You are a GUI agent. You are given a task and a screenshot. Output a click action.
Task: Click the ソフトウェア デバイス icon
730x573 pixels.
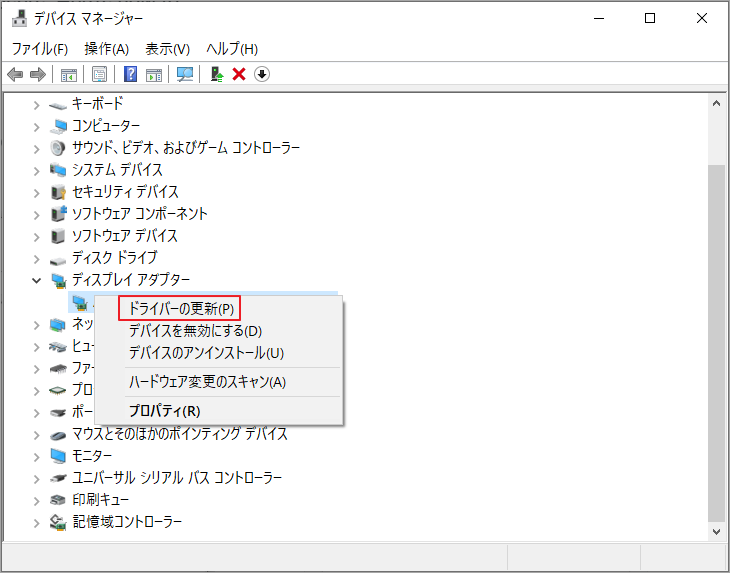point(58,236)
